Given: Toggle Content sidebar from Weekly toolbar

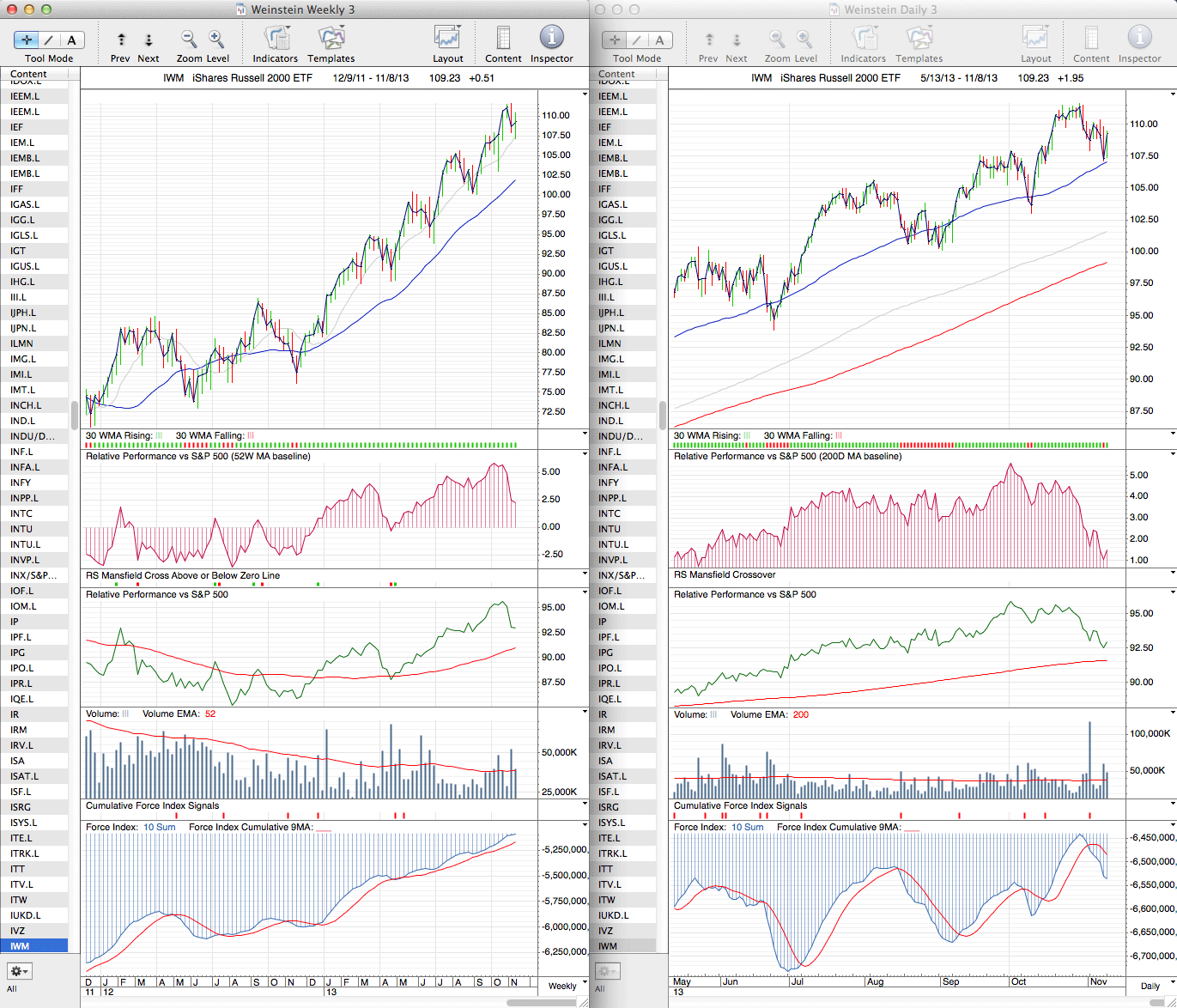Looking at the screenshot, I should [503, 39].
